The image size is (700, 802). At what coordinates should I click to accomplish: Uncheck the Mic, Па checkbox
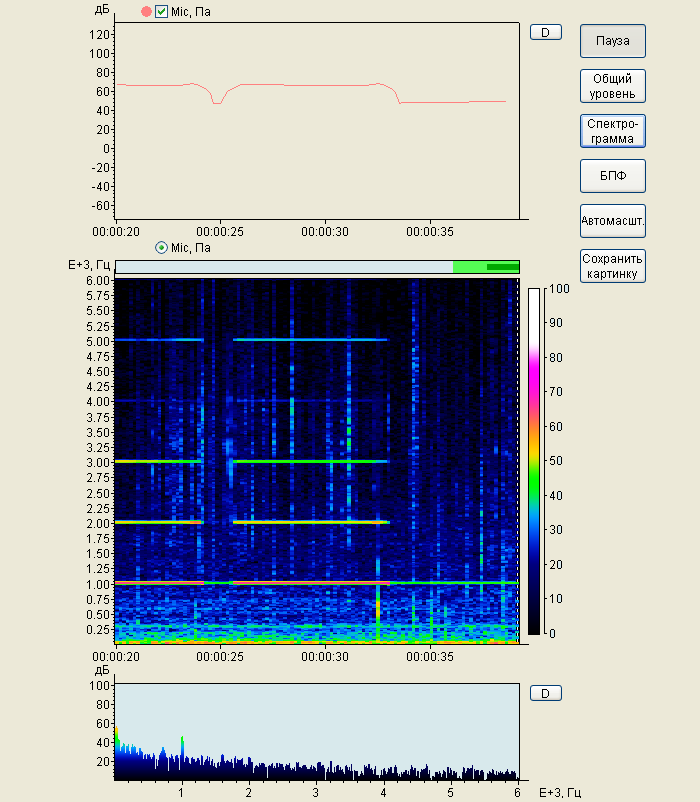(162, 12)
